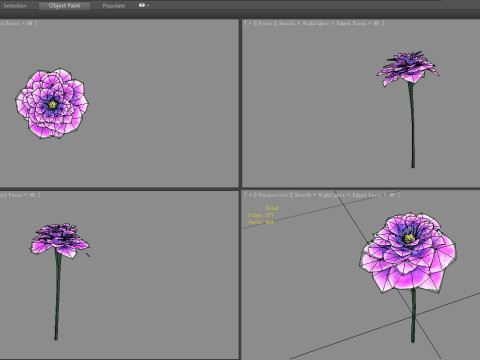
Task: Click the yellow Total statistics heading
Action: [272, 208]
